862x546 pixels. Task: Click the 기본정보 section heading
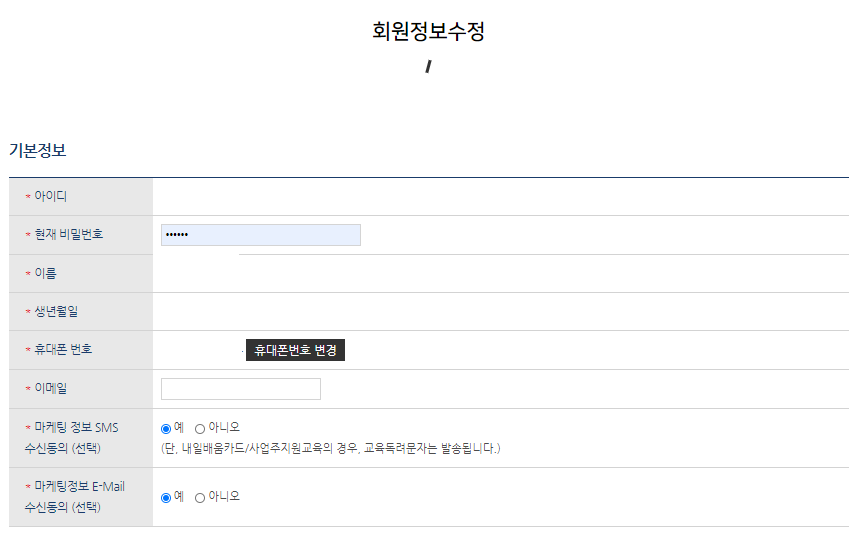pos(37,150)
